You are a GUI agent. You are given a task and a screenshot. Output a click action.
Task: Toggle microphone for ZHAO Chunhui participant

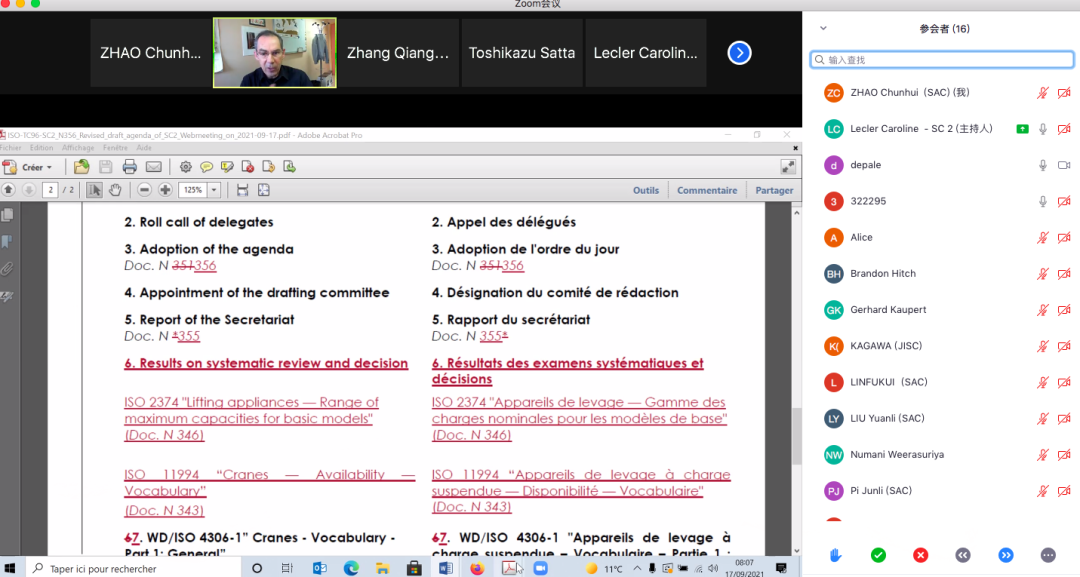(x=1042, y=93)
